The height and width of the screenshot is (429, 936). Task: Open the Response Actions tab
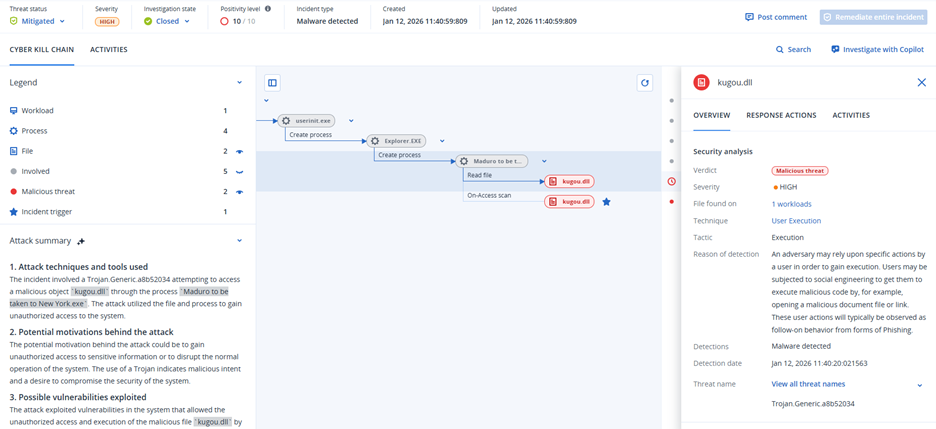click(781, 115)
